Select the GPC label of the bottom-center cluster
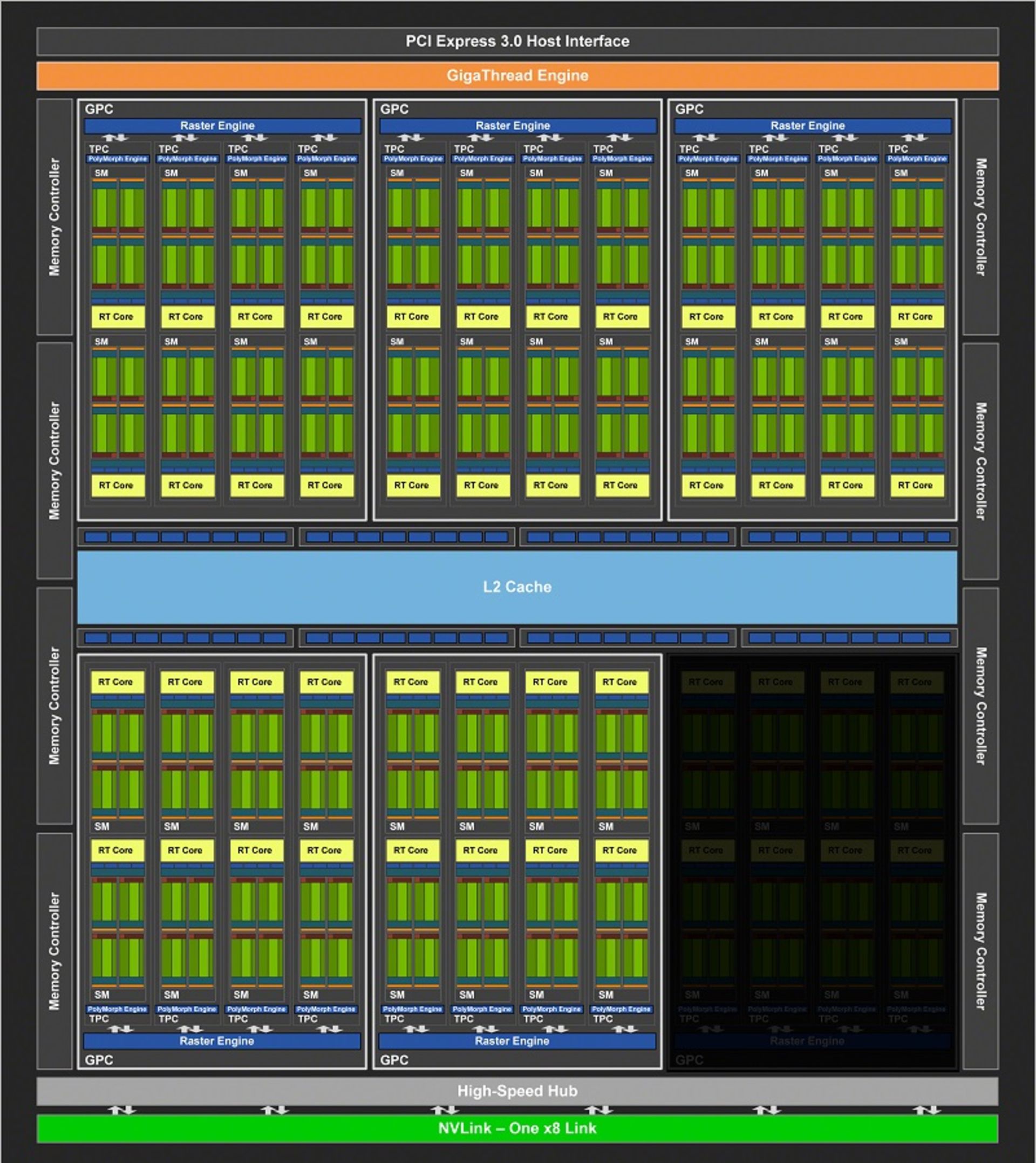Screen dimensions: 1036x1163 coord(394,1060)
